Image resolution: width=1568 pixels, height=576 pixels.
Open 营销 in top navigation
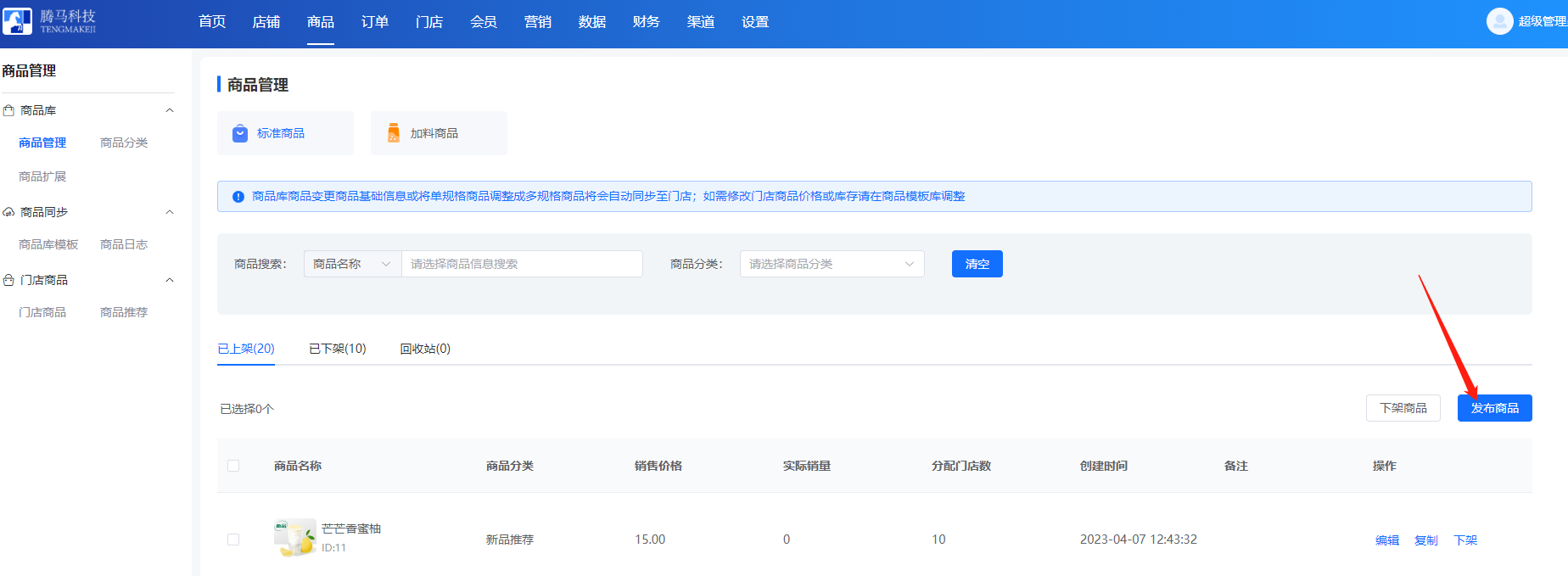click(x=538, y=22)
